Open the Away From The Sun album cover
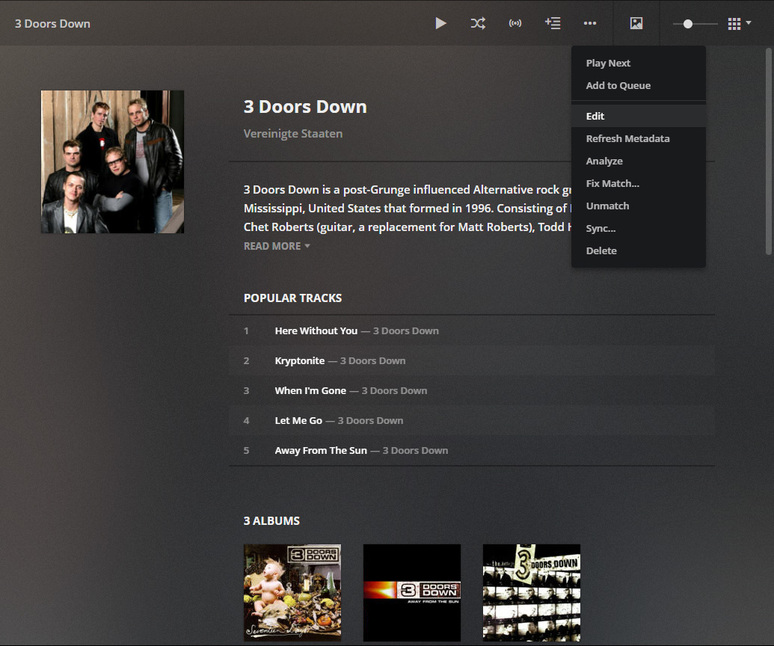This screenshot has height=646, width=774. click(412, 593)
